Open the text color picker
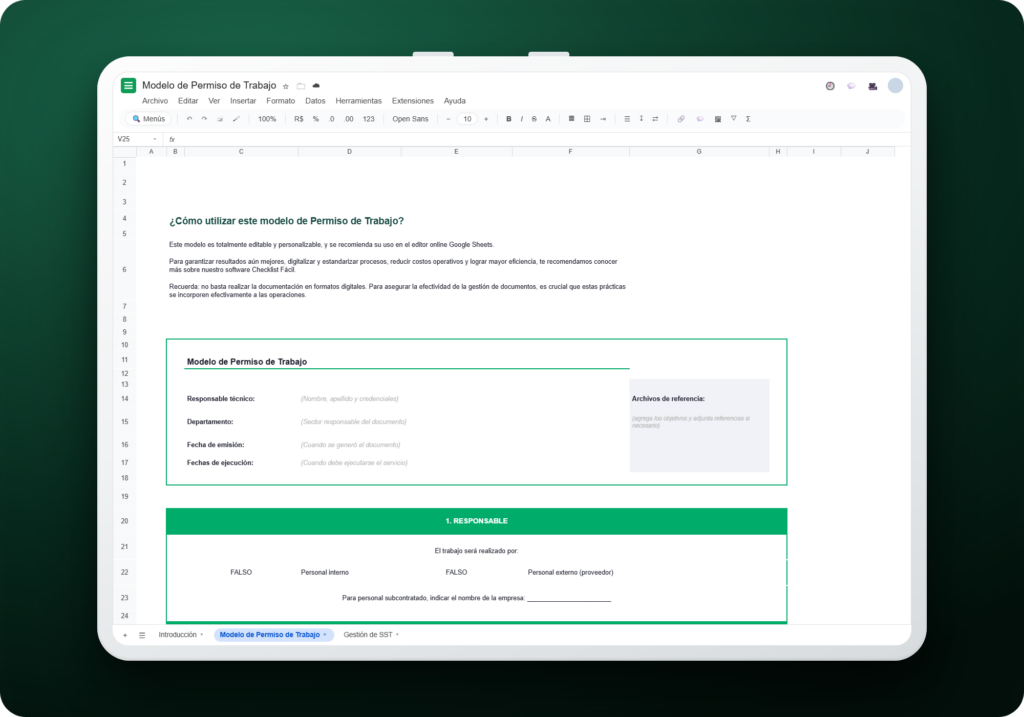This screenshot has width=1024, height=717. point(548,119)
